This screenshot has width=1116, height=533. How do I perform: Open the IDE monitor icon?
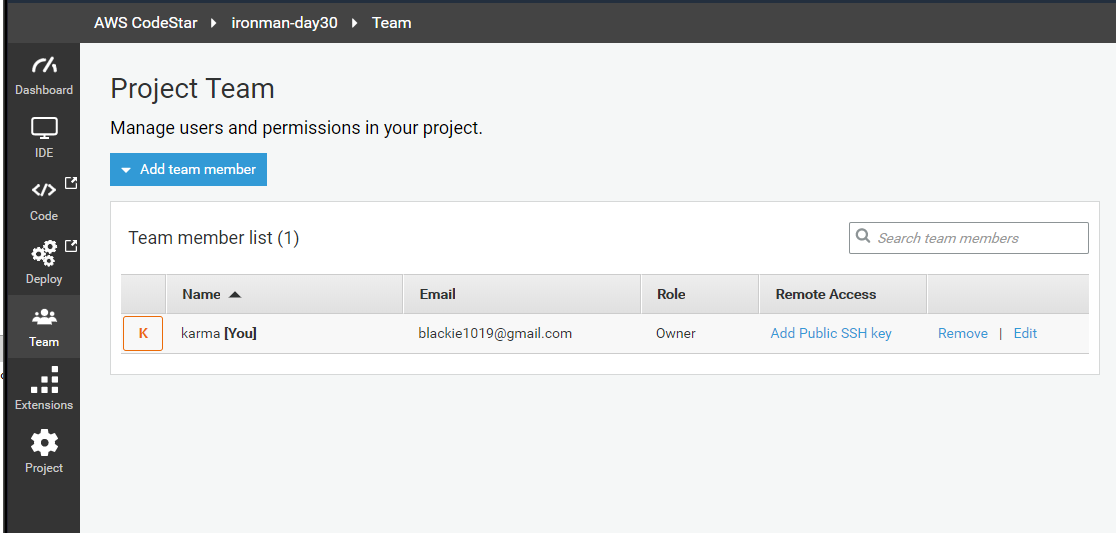point(44,128)
